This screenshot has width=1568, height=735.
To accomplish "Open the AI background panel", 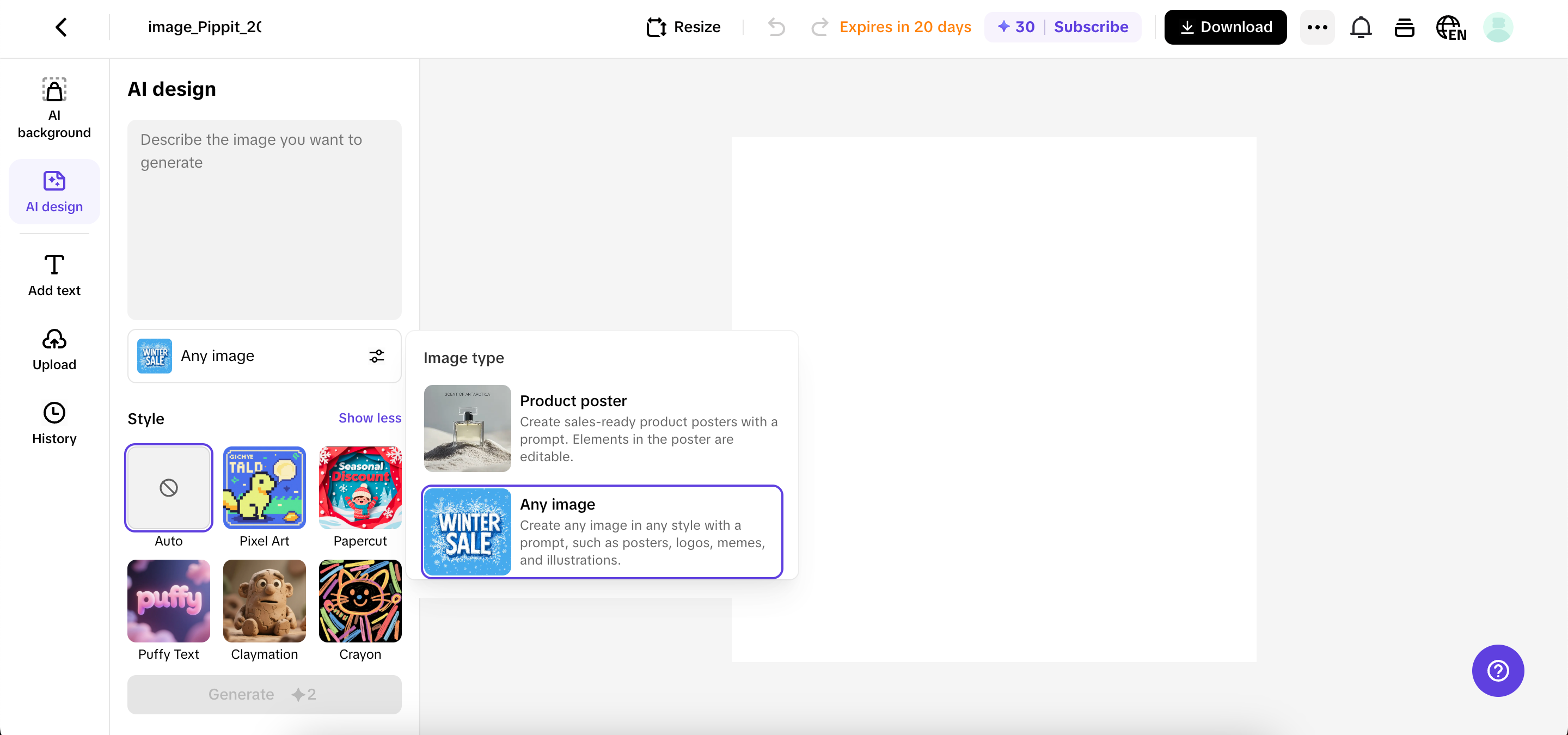I will (54, 107).
